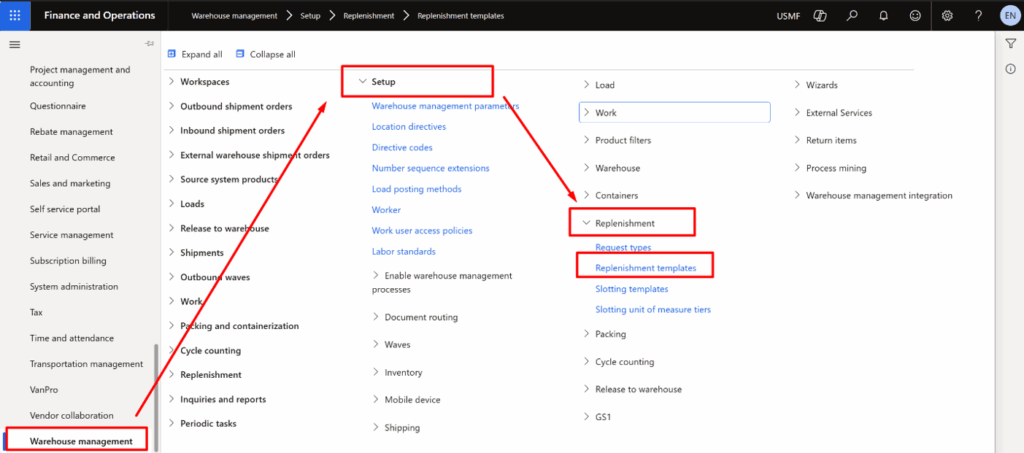Select Warehouse management module in sidebar
Image resolution: width=1024 pixels, height=453 pixels.
(80, 441)
